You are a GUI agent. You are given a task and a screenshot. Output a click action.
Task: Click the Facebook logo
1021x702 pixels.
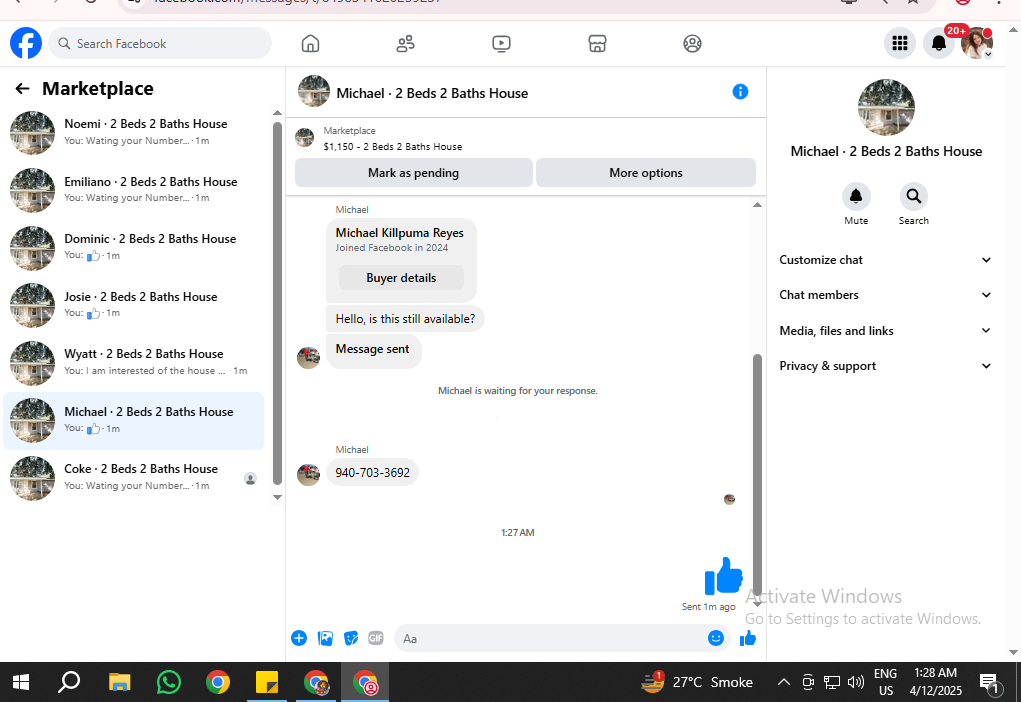pyautogui.click(x=26, y=43)
